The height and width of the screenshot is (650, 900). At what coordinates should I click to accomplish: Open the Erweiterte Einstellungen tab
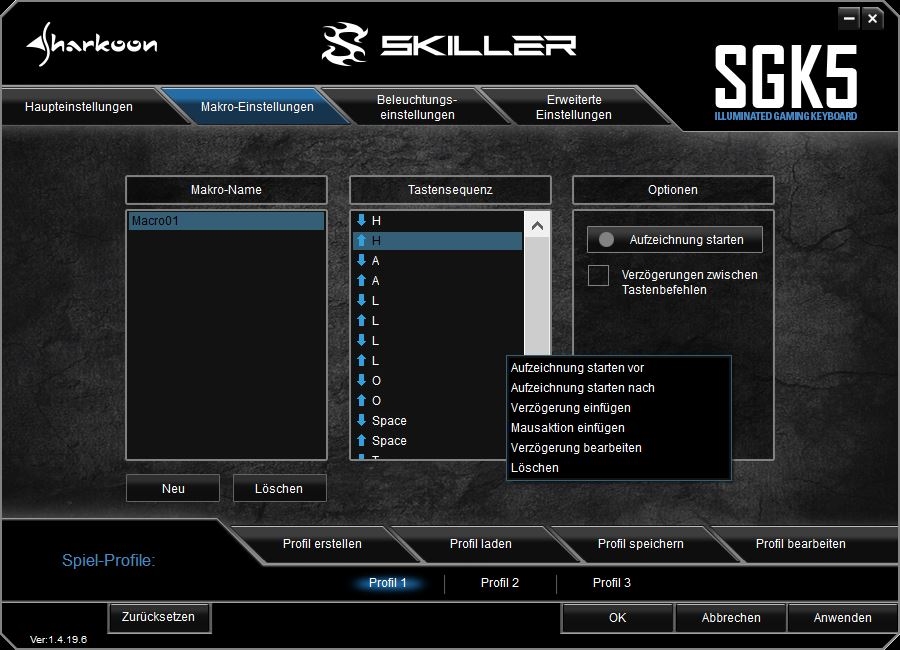[574, 107]
